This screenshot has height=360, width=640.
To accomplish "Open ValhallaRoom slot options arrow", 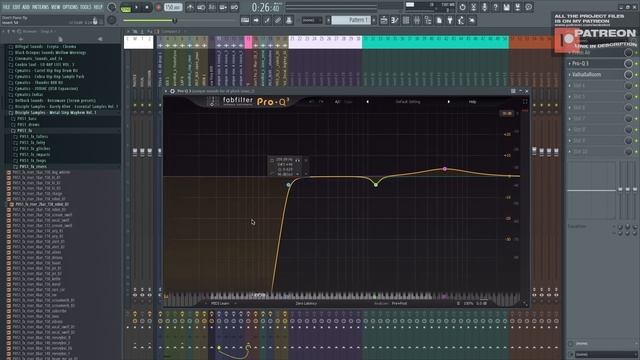I will point(570,75).
